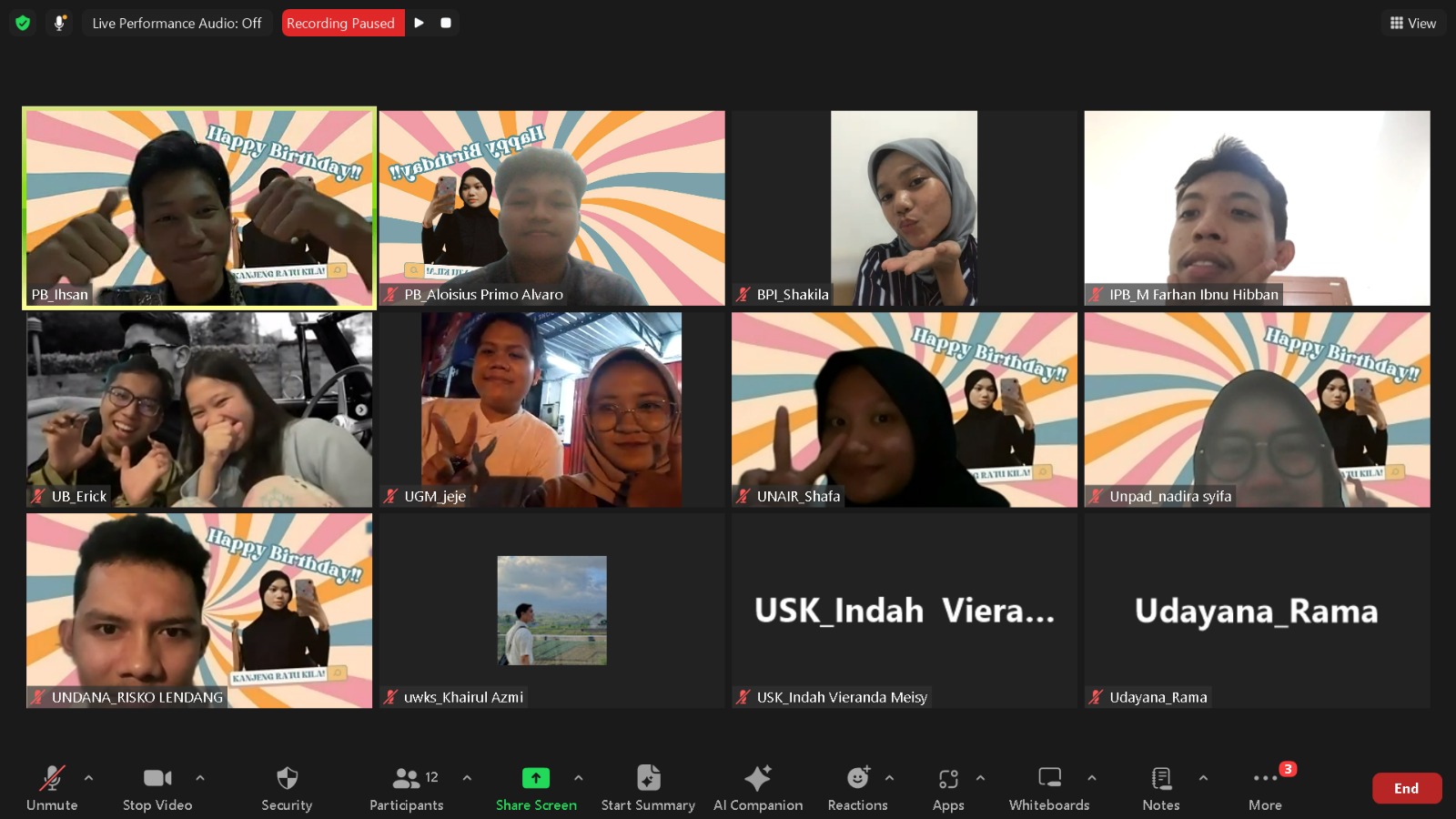Screen dimensions: 1456x819
Task: Stop the video camera
Action: click(157, 788)
